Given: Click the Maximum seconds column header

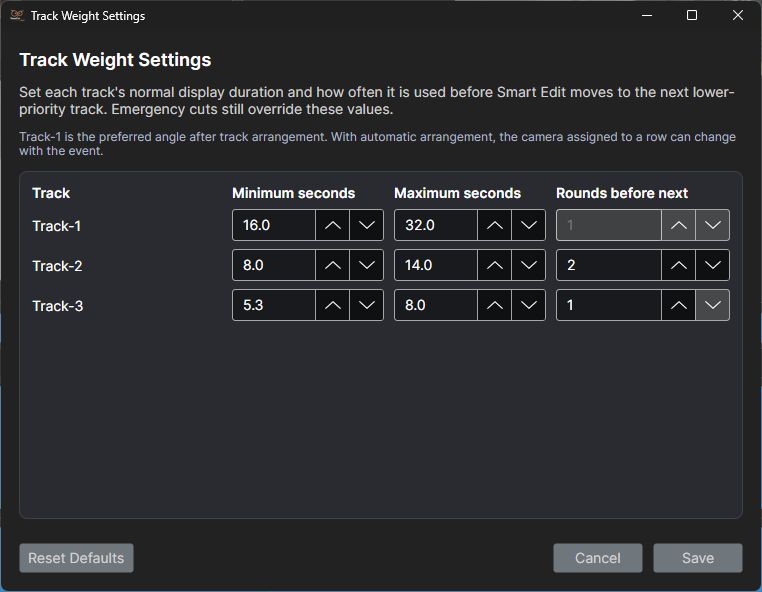Looking at the screenshot, I should click(x=457, y=193).
